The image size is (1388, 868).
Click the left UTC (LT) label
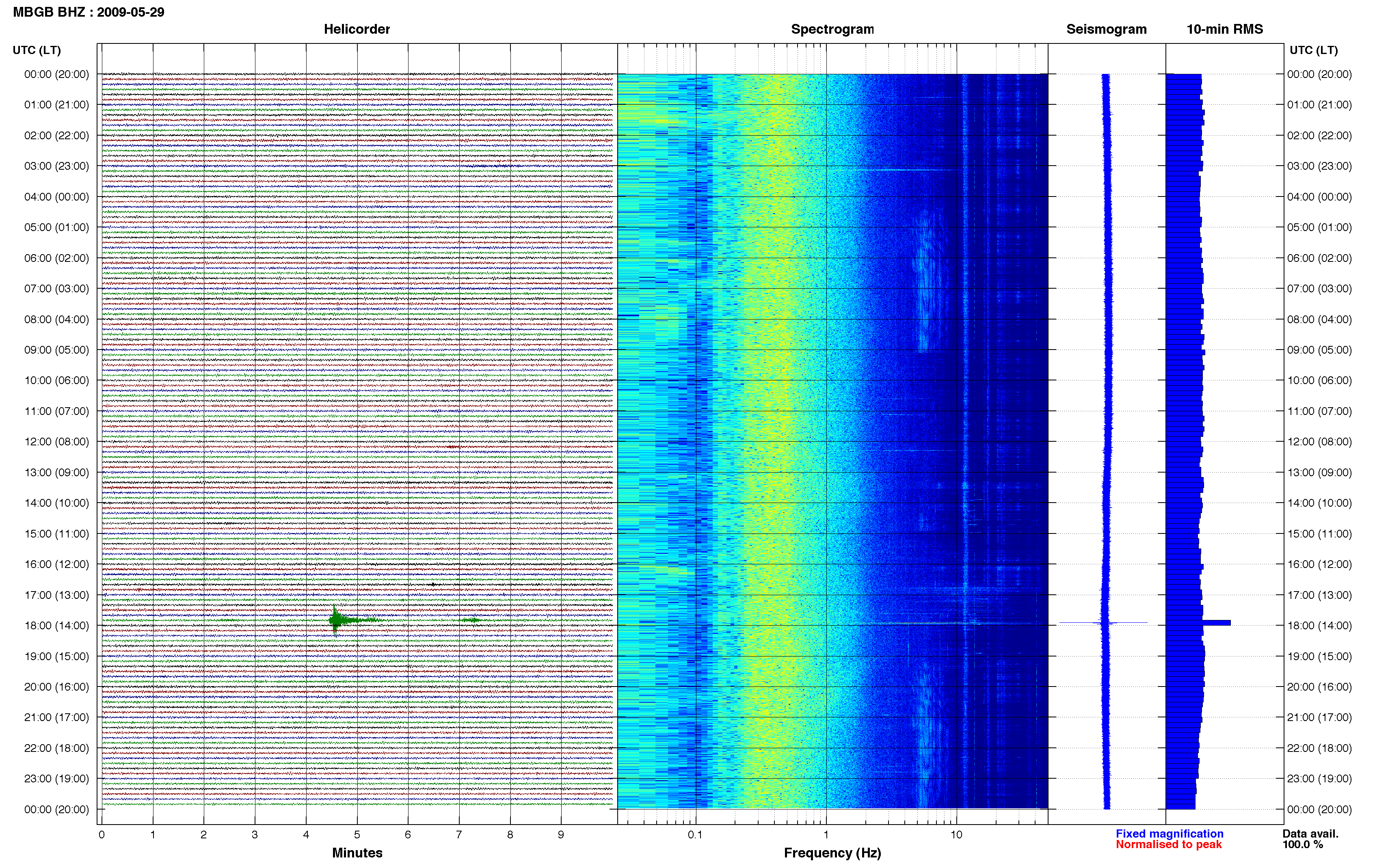[37, 50]
